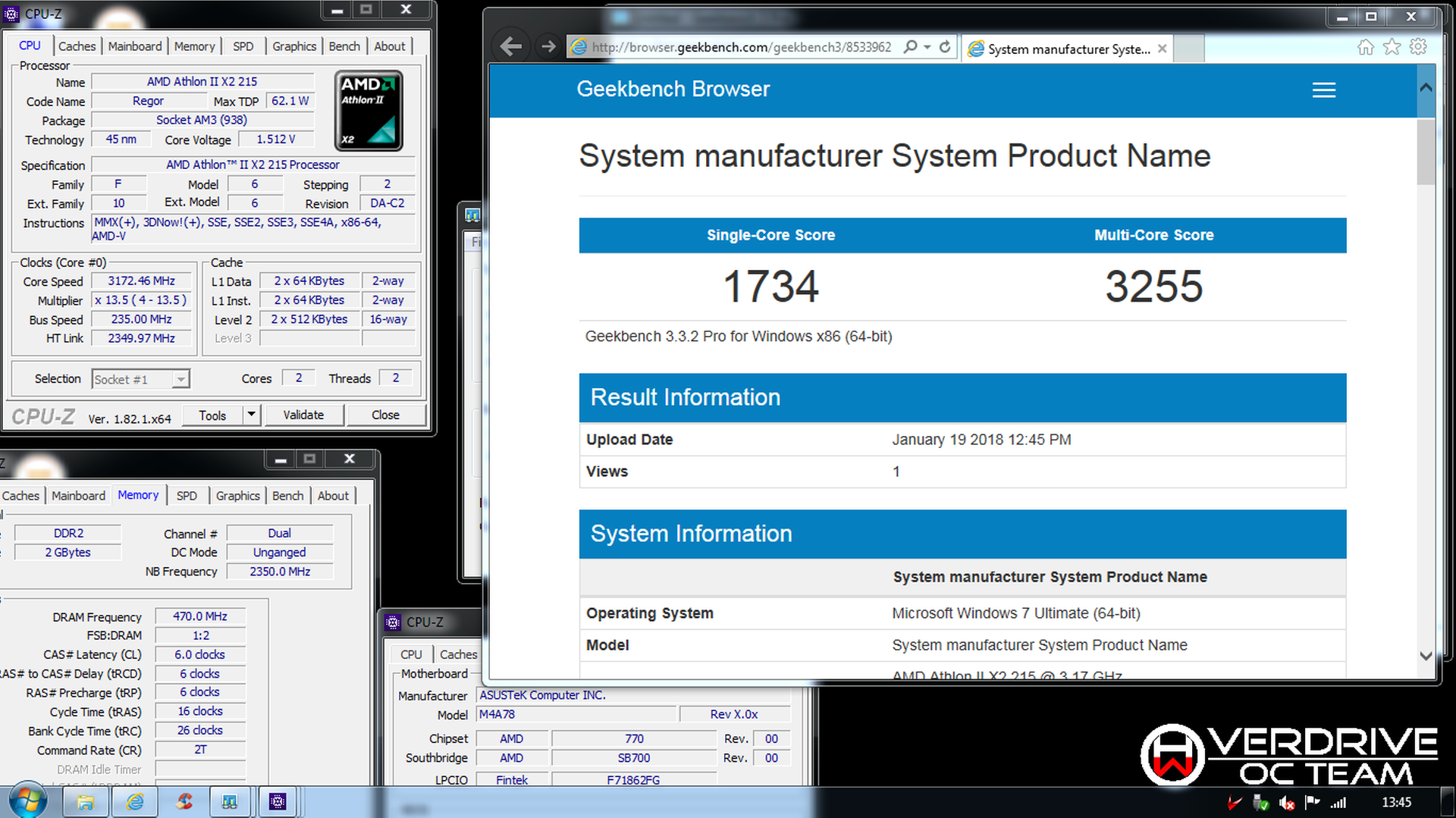
Task: Click the search magnifier in address bar
Action: coord(911,47)
